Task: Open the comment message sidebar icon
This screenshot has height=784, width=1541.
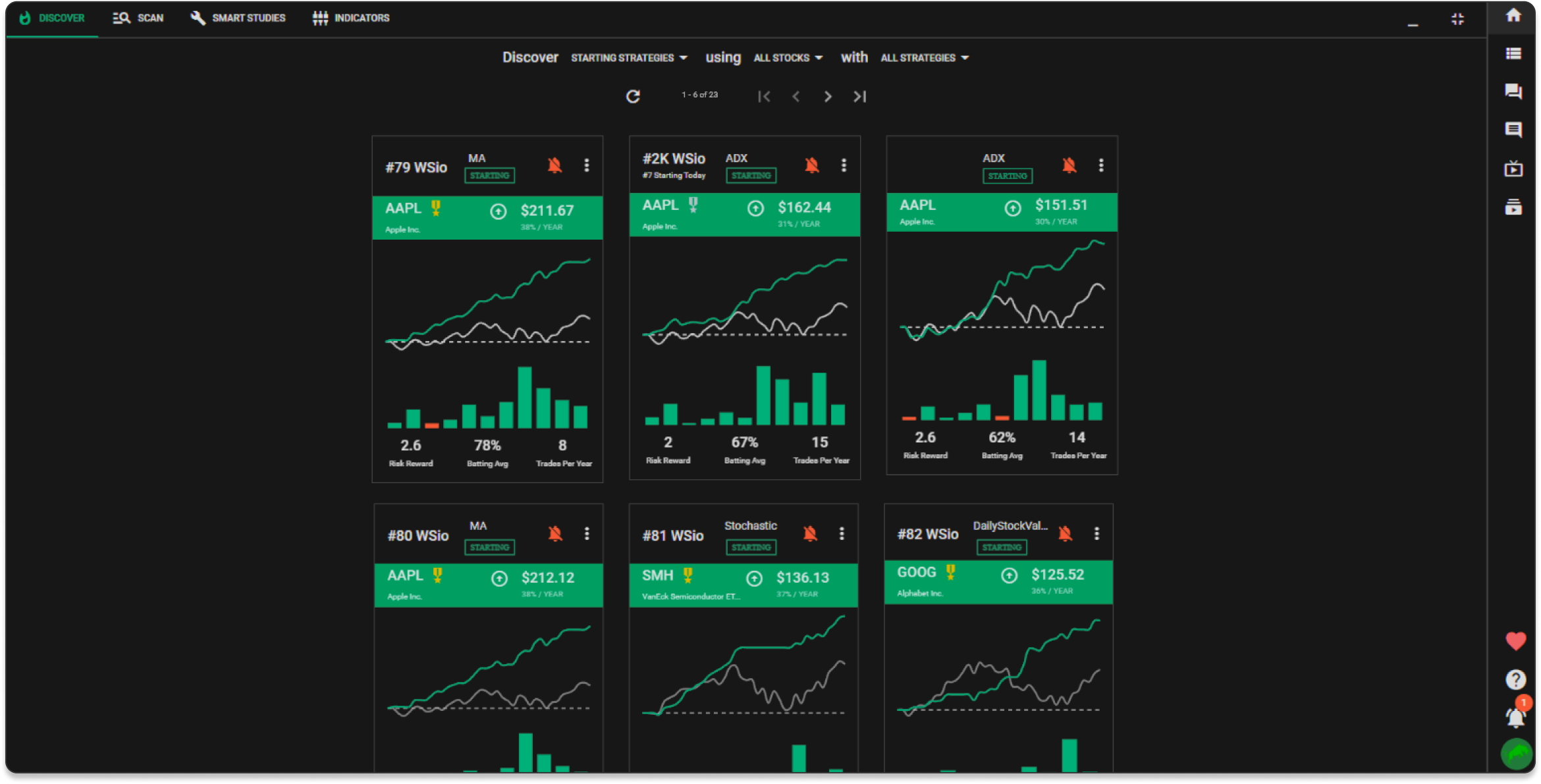Action: [x=1513, y=130]
